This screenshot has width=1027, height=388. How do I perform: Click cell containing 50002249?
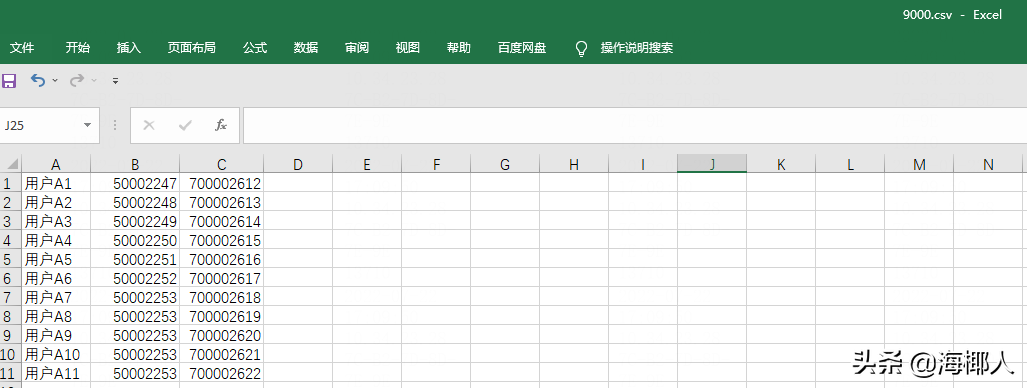coord(135,222)
